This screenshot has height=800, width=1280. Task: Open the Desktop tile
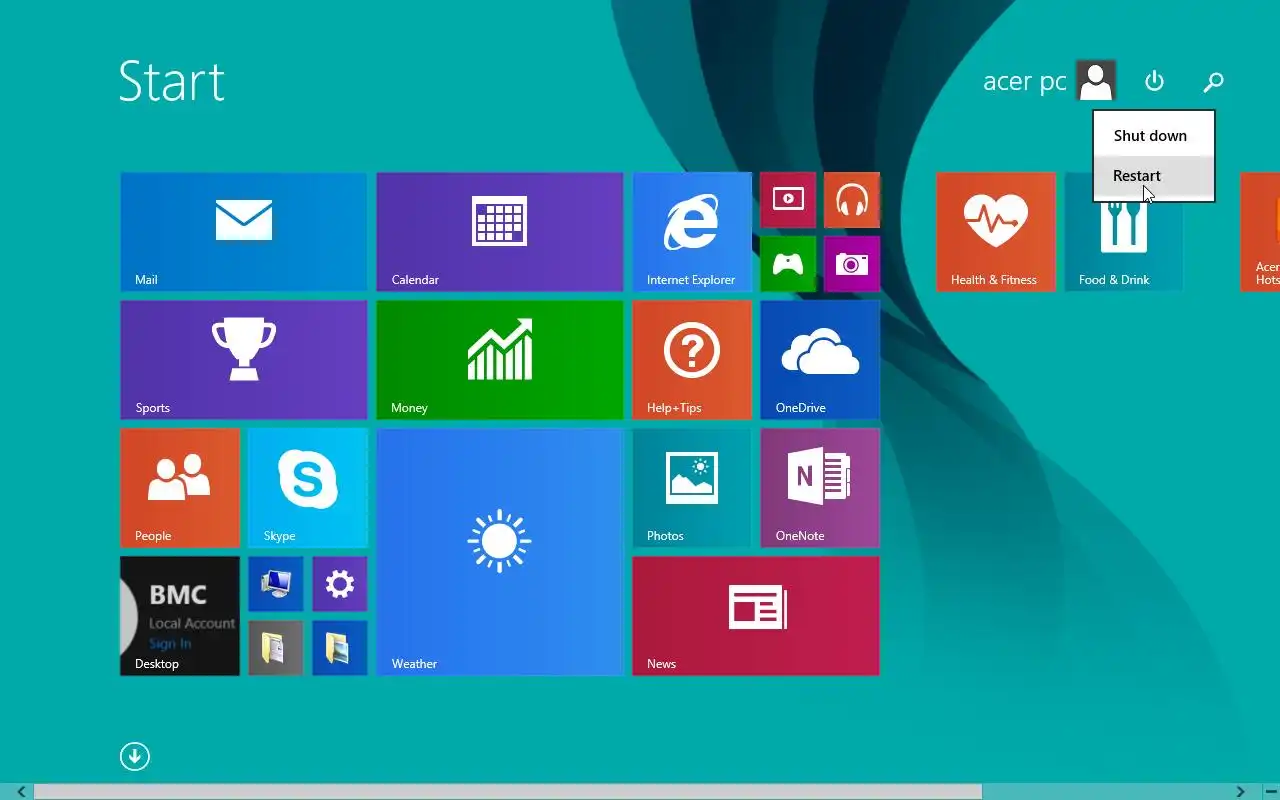coord(180,616)
